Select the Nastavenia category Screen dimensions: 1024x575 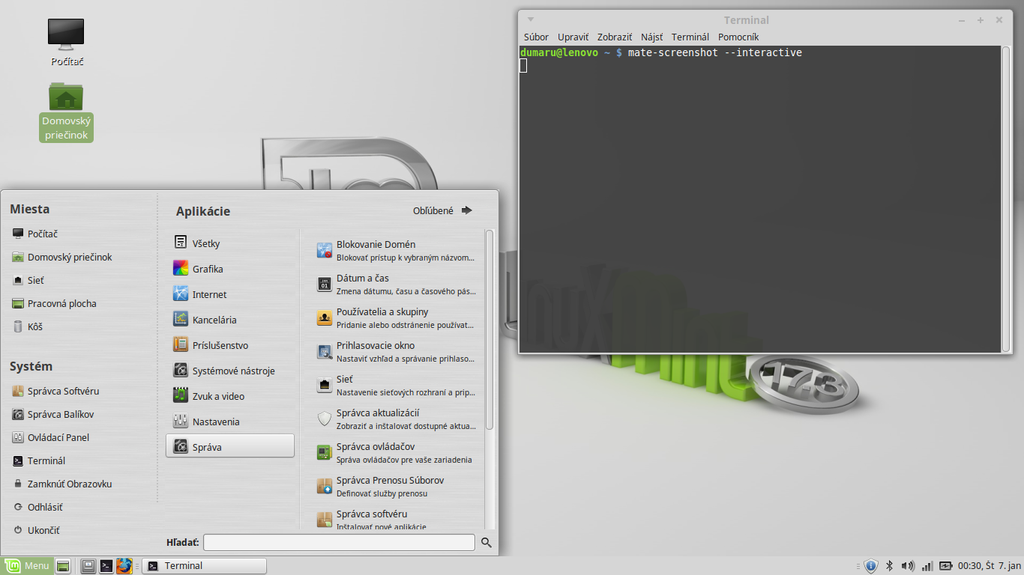pos(230,421)
